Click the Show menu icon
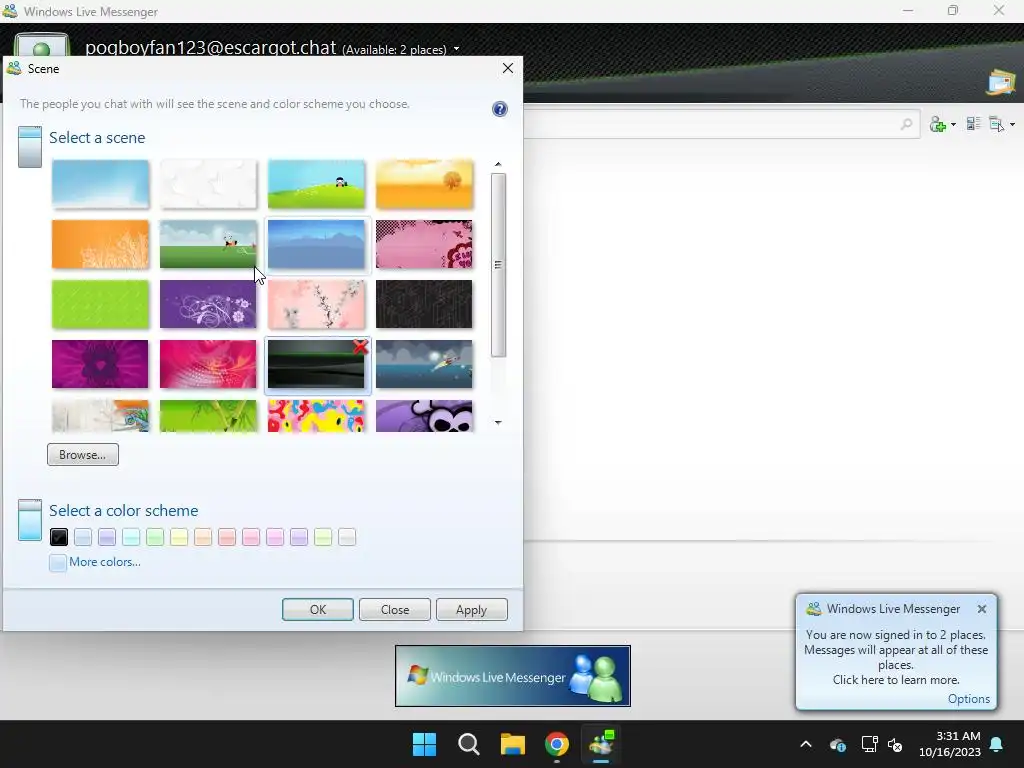 [997, 123]
